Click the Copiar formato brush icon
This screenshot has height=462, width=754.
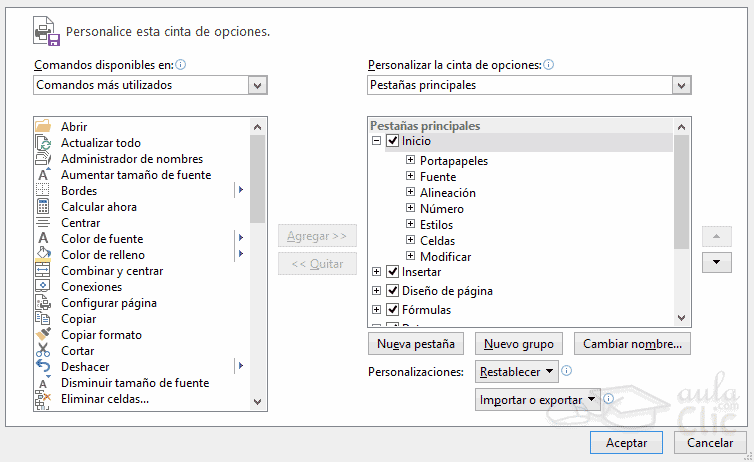43,335
